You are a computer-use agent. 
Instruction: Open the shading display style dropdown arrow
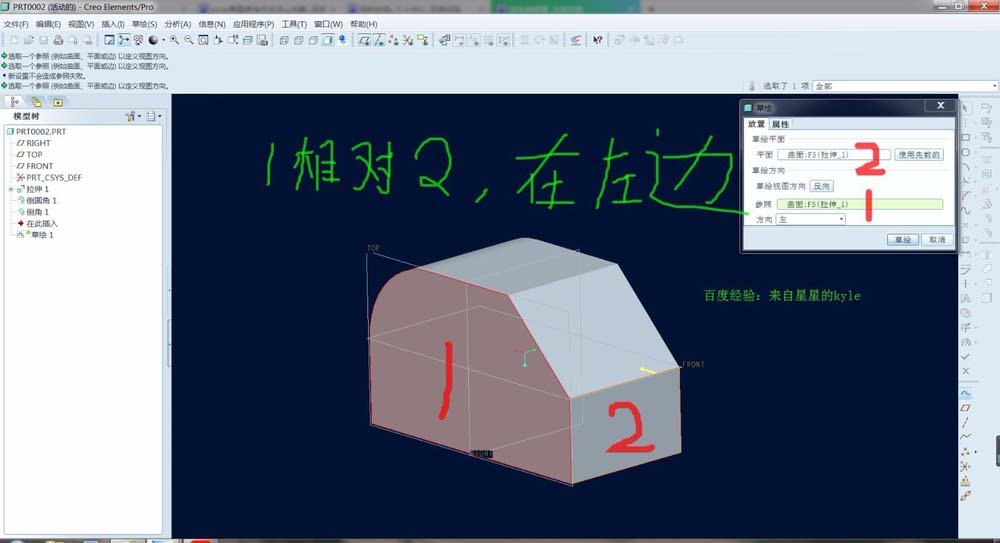[163, 40]
